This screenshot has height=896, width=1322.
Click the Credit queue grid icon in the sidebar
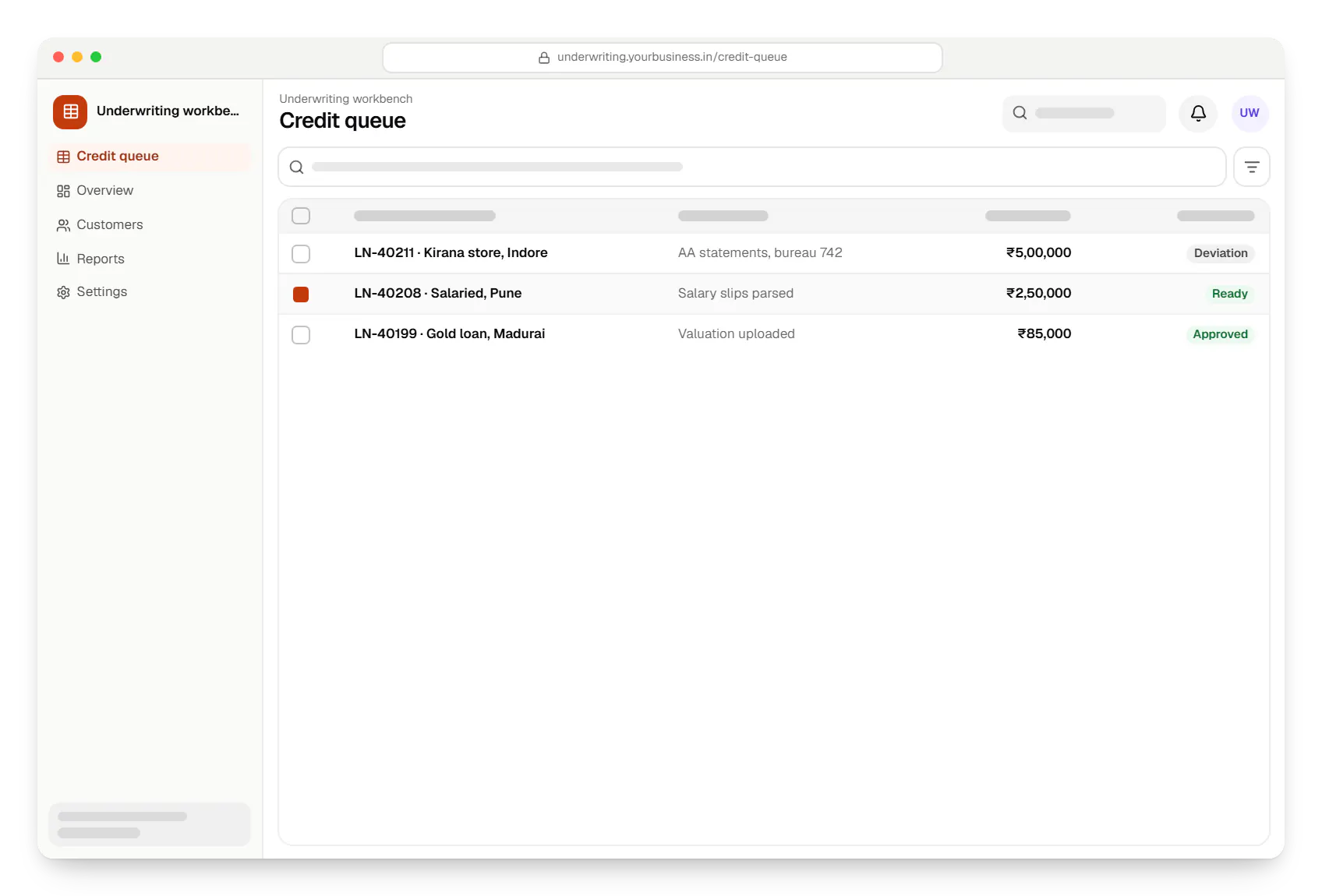point(64,157)
